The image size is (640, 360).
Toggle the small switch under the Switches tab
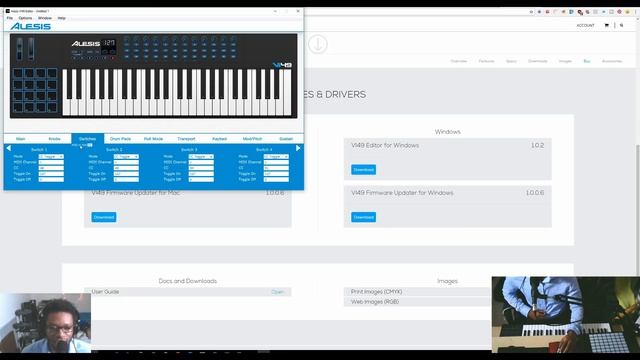[x=89, y=145]
